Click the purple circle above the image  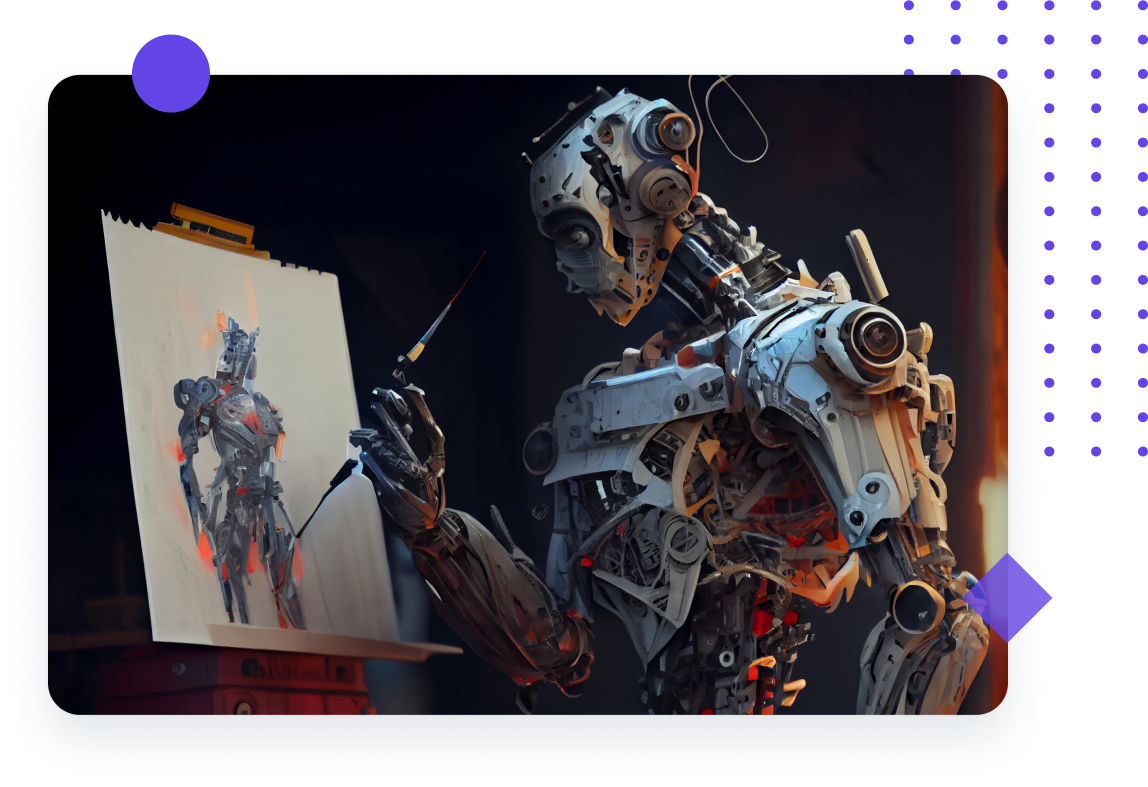(x=171, y=73)
